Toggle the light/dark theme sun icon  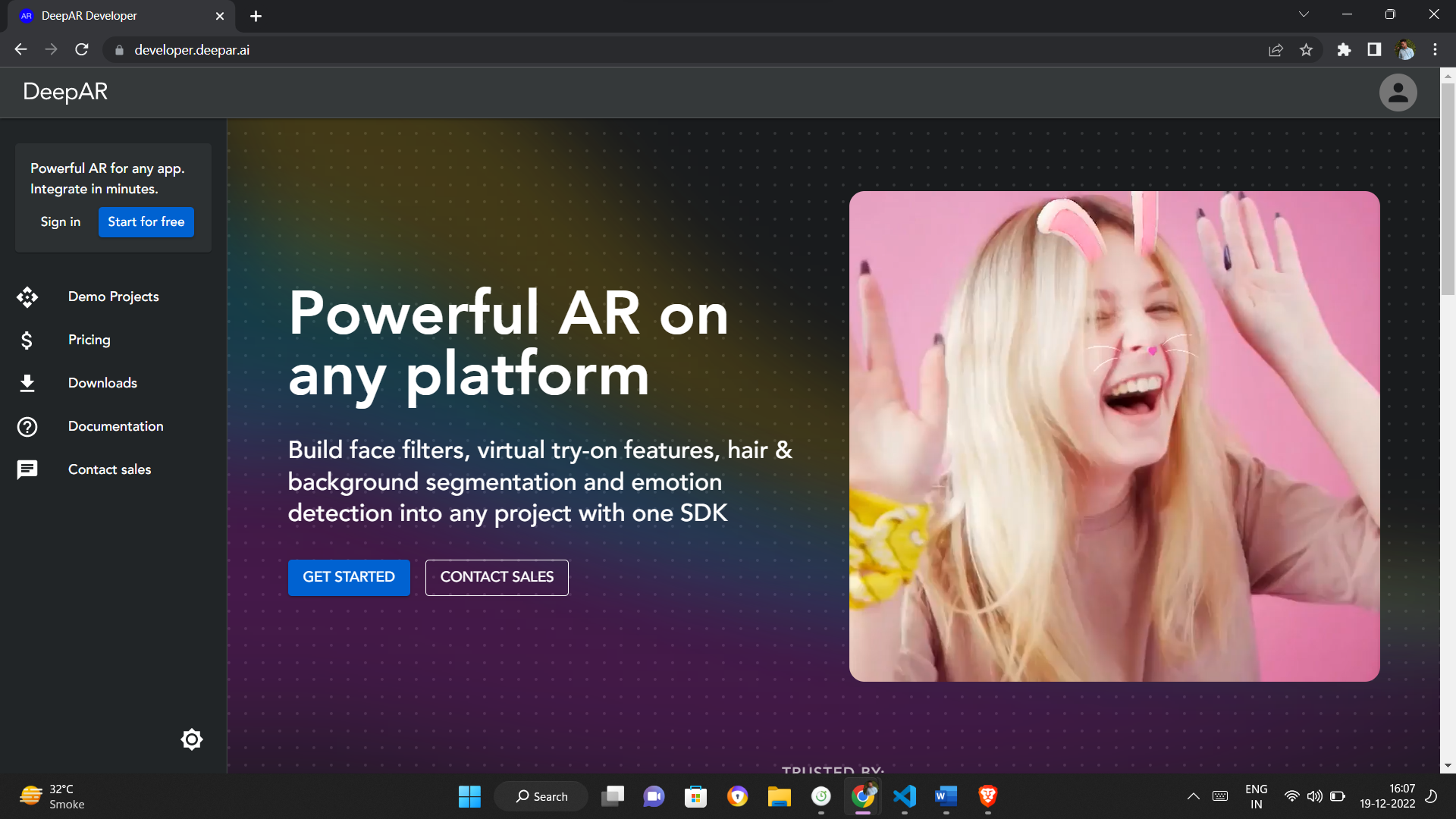192,739
